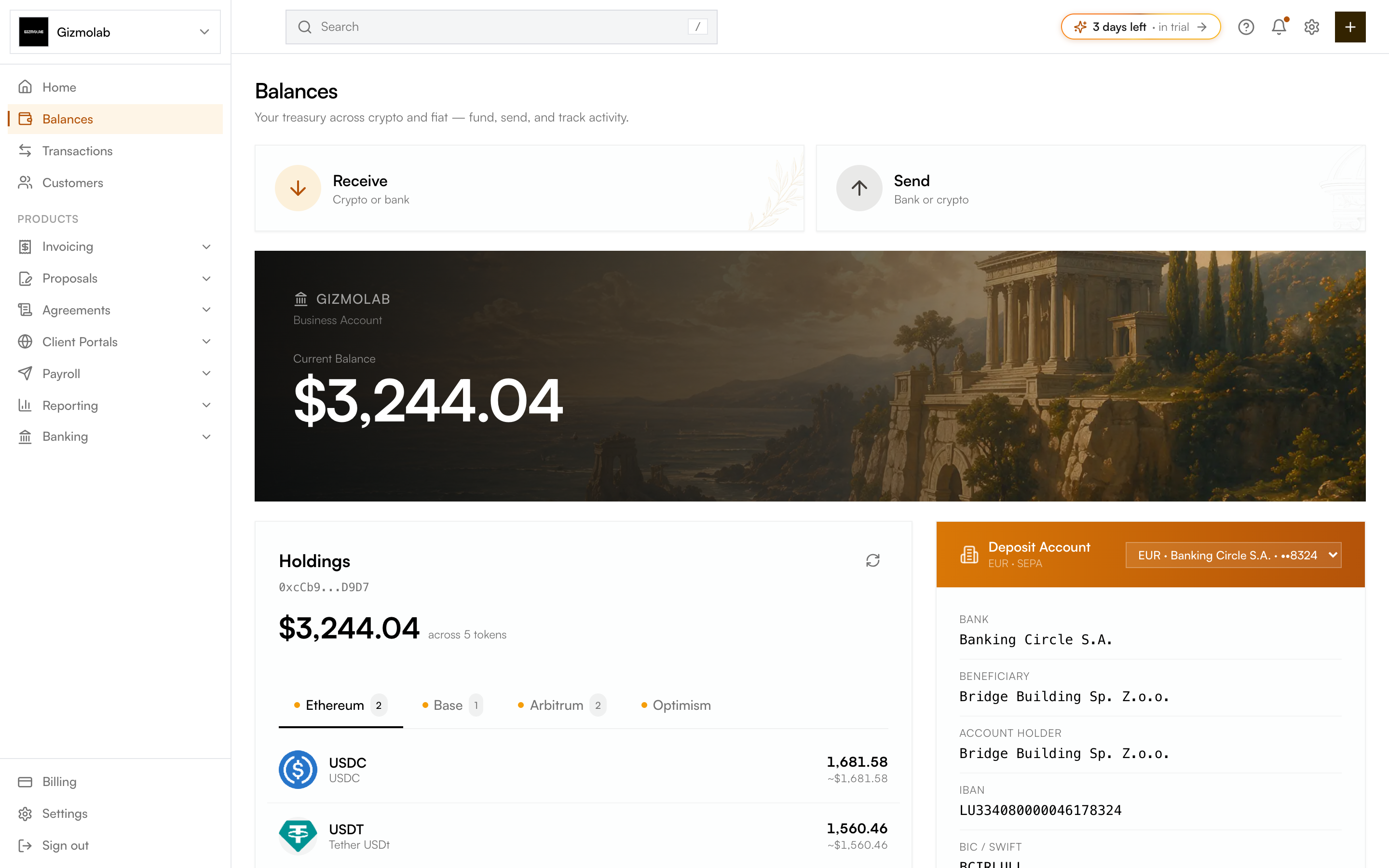The width and height of the screenshot is (1389, 868).
Task: Click the Send up arrow icon
Action: click(859, 188)
